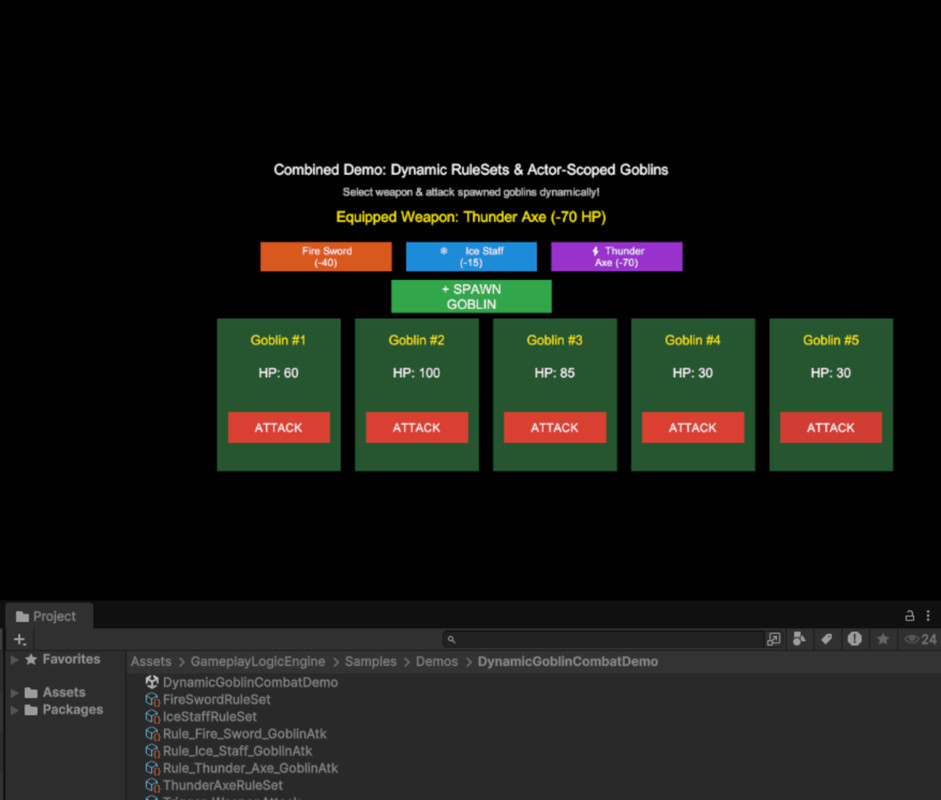Select Packages folder in sidebar

pos(64,710)
